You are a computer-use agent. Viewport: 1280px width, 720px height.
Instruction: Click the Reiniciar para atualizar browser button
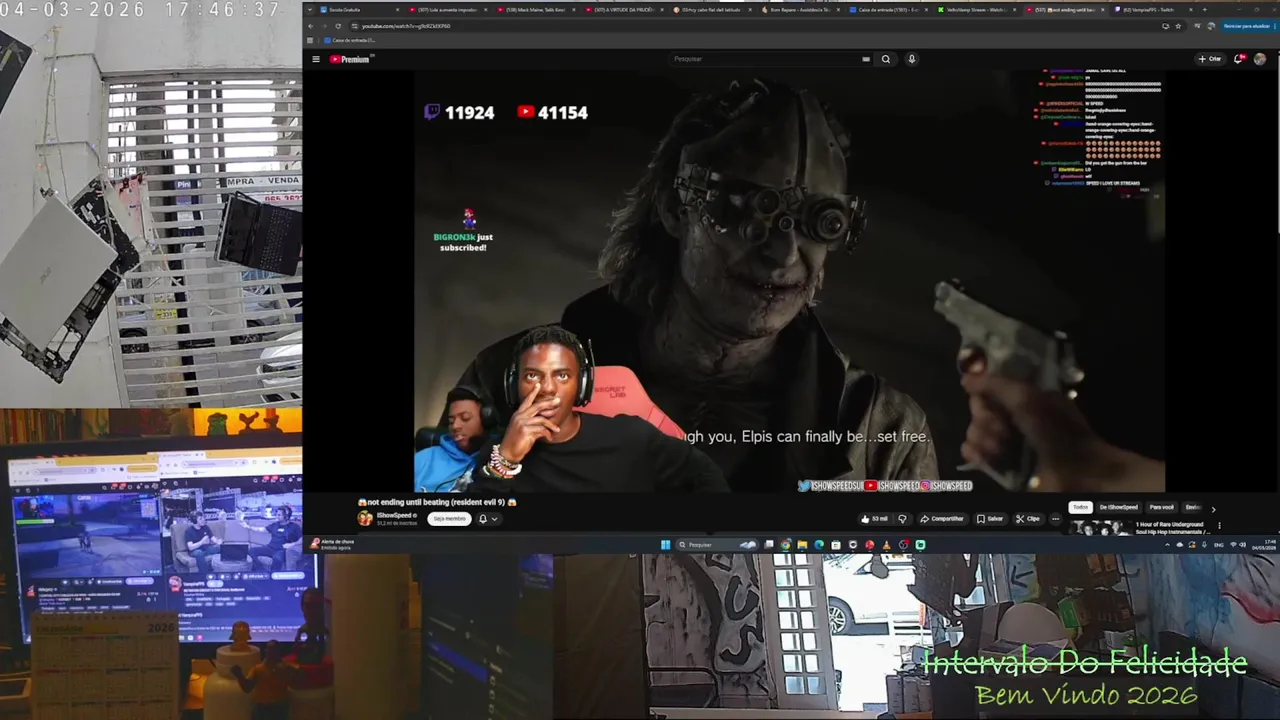(x=1246, y=26)
